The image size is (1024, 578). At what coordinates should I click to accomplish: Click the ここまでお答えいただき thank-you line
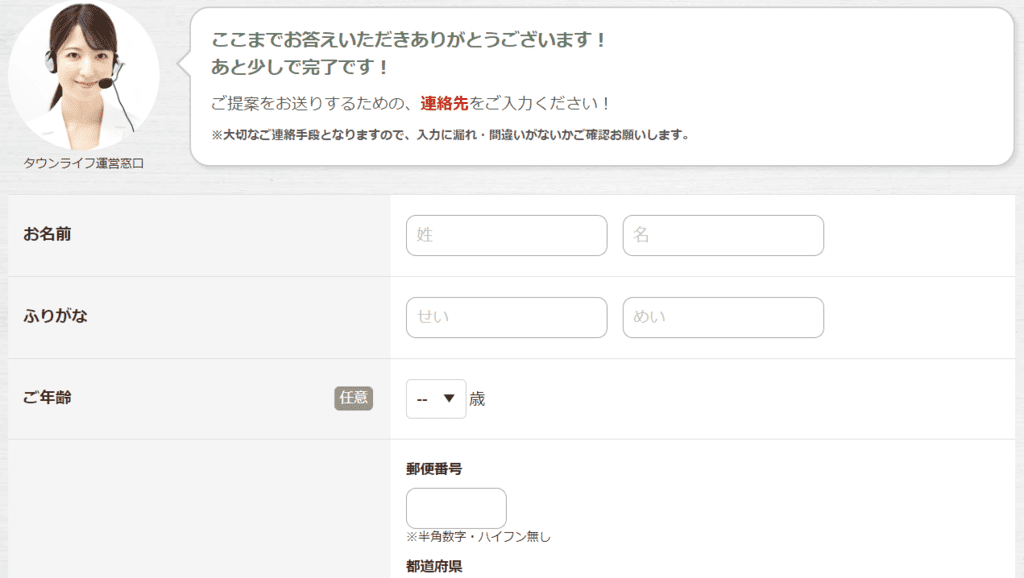pos(409,41)
